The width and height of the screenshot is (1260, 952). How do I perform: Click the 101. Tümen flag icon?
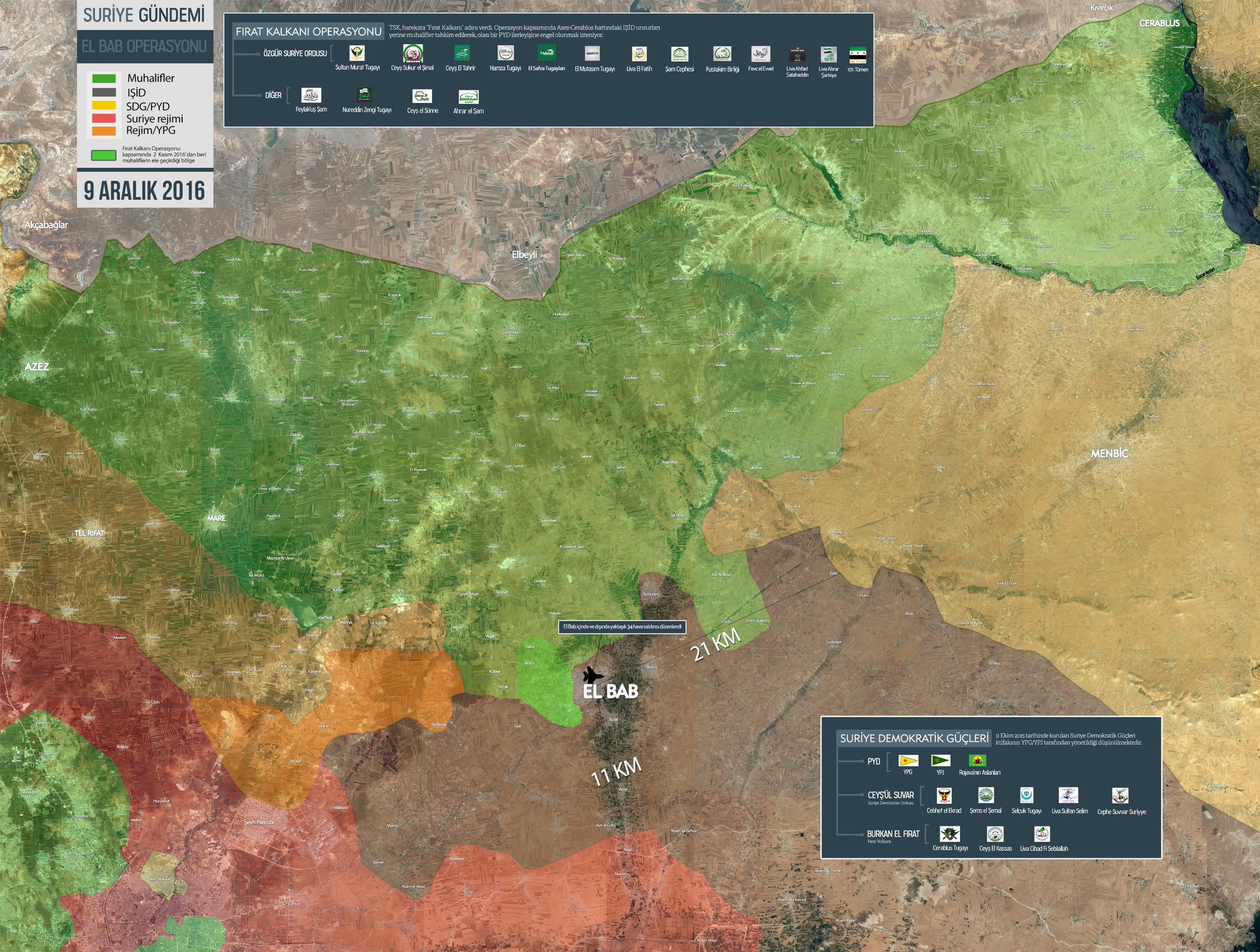858,54
